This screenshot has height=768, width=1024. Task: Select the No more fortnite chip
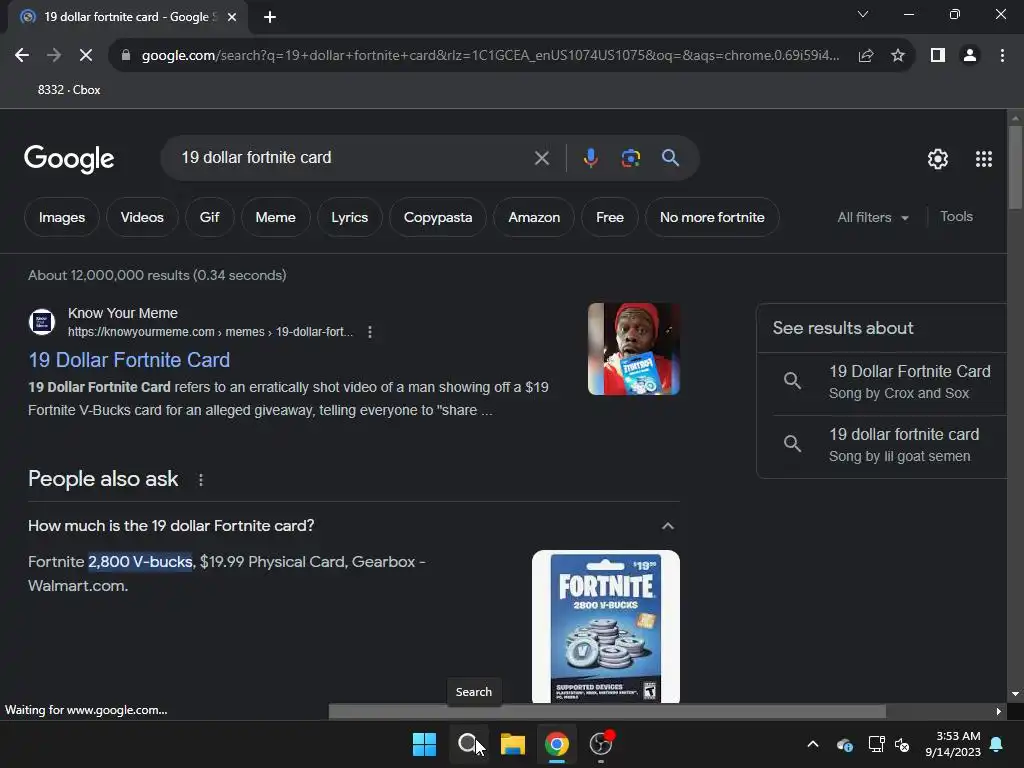point(712,217)
